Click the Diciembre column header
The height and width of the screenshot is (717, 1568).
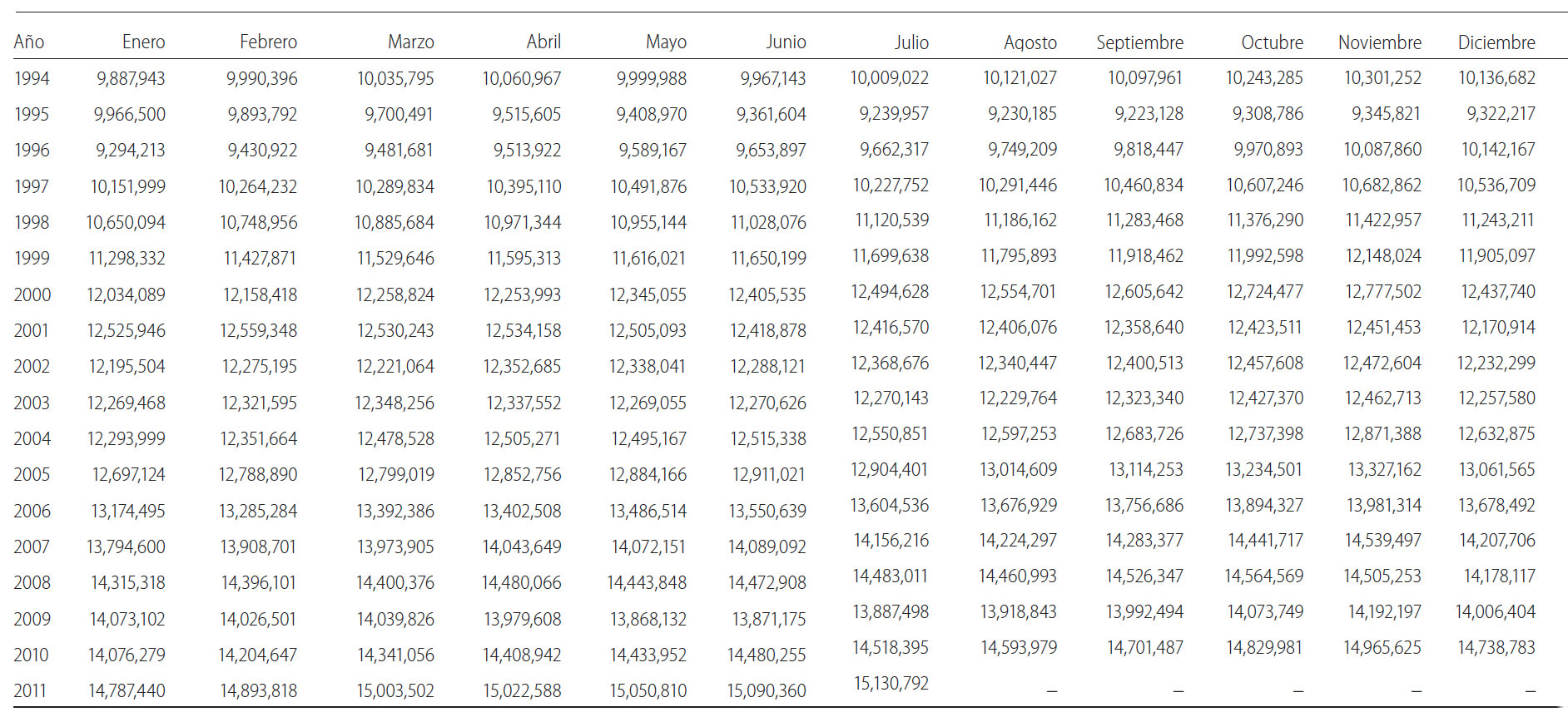pyautogui.click(x=1496, y=42)
